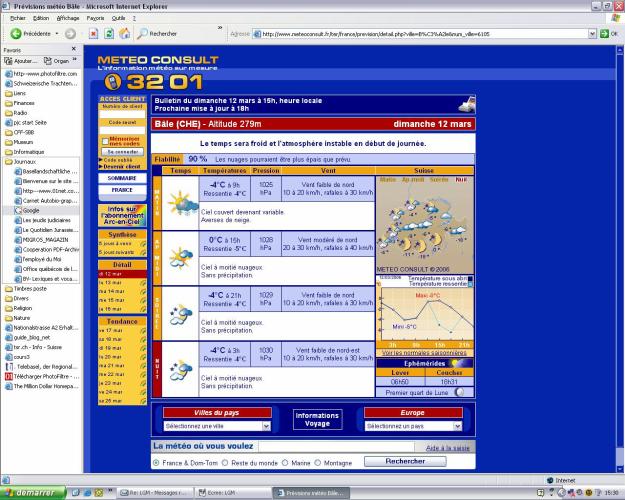Open the Affichage menu
Viewport: 625px width, 500px height.
pyautogui.click(x=68, y=18)
